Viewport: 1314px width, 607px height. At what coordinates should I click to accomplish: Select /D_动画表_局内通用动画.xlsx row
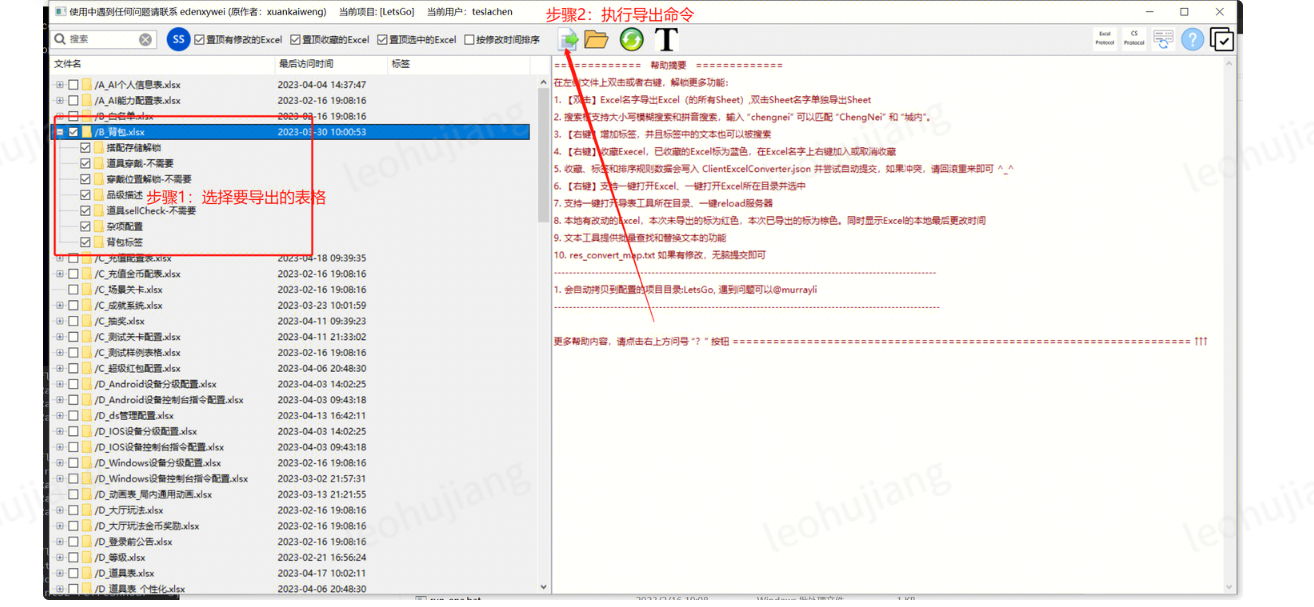290,494
